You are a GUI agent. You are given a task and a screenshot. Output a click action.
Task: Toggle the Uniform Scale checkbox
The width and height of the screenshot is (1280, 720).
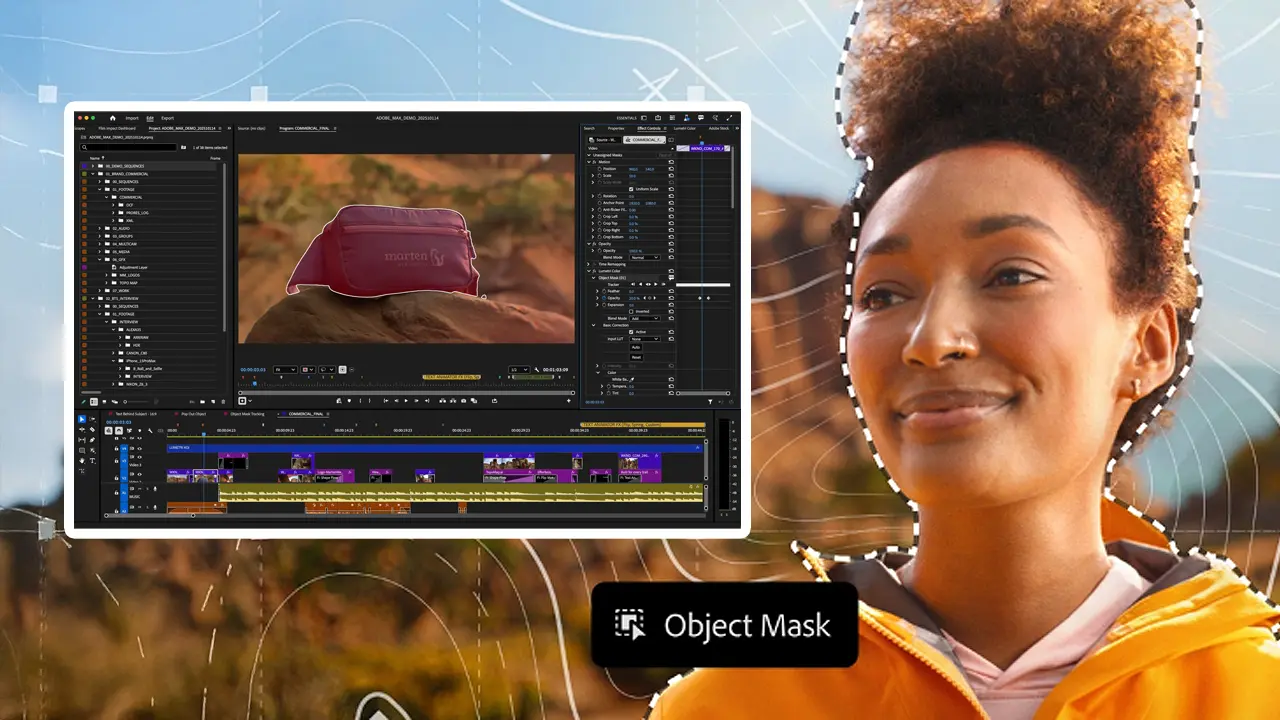click(x=631, y=189)
